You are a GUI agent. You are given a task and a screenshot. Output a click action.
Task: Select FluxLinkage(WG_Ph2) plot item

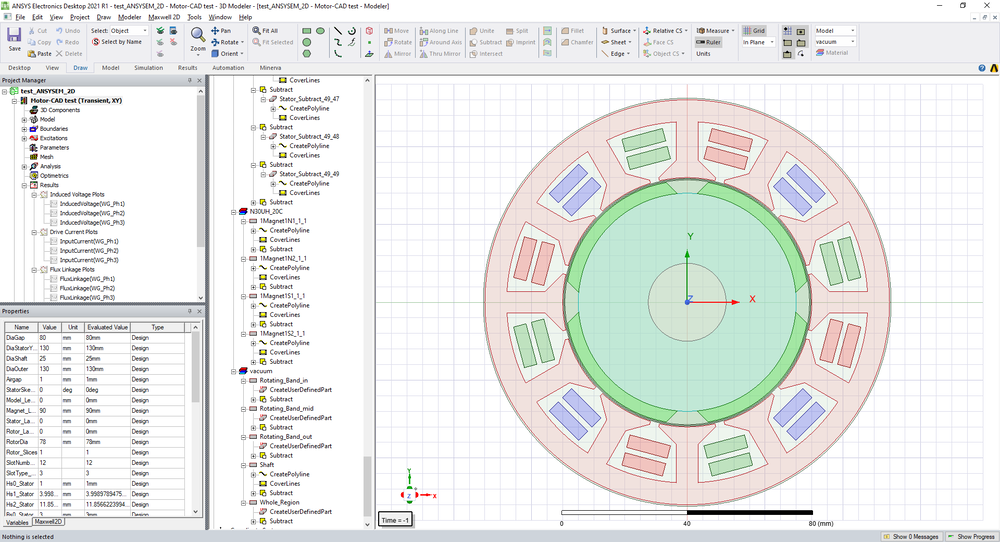[87, 288]
